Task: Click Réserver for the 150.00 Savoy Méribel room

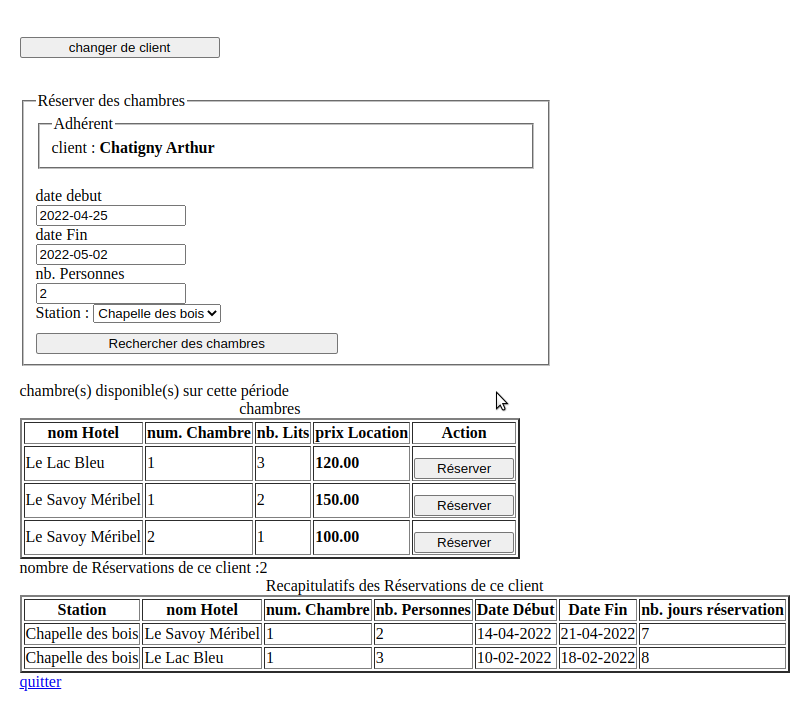Action: coord(463,505)
